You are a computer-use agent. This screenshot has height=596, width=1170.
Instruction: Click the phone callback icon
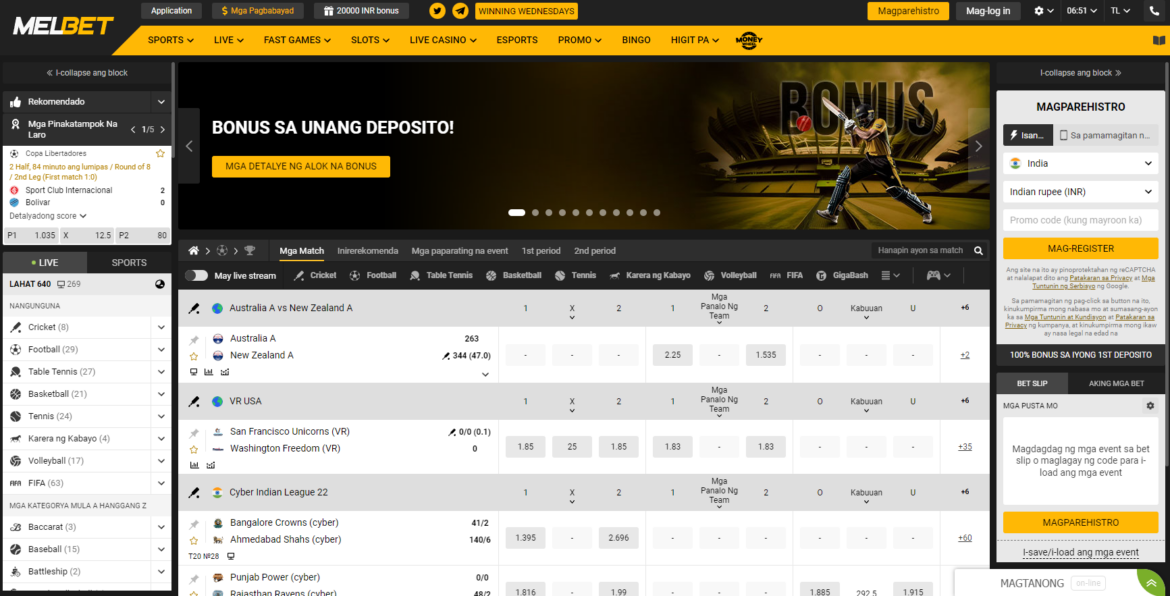click(1155, 11)
